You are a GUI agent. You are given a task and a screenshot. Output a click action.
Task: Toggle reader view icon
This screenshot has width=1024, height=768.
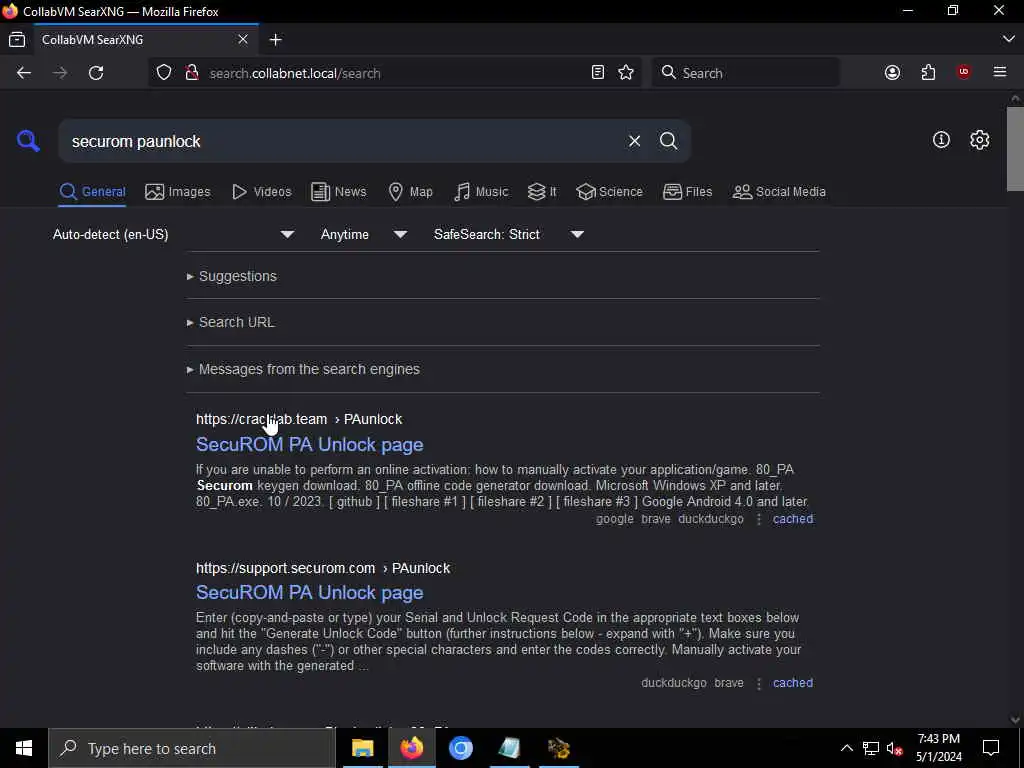598,72
